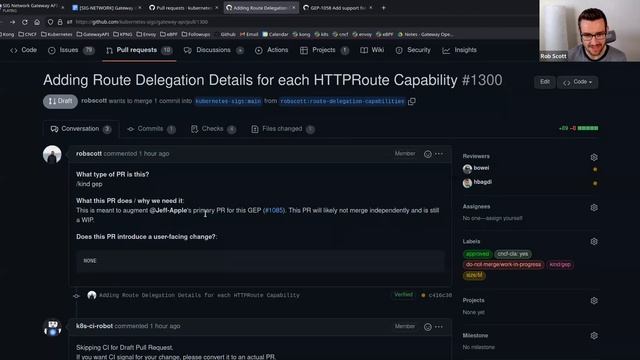Go to browser home page icon

point(37,22)
